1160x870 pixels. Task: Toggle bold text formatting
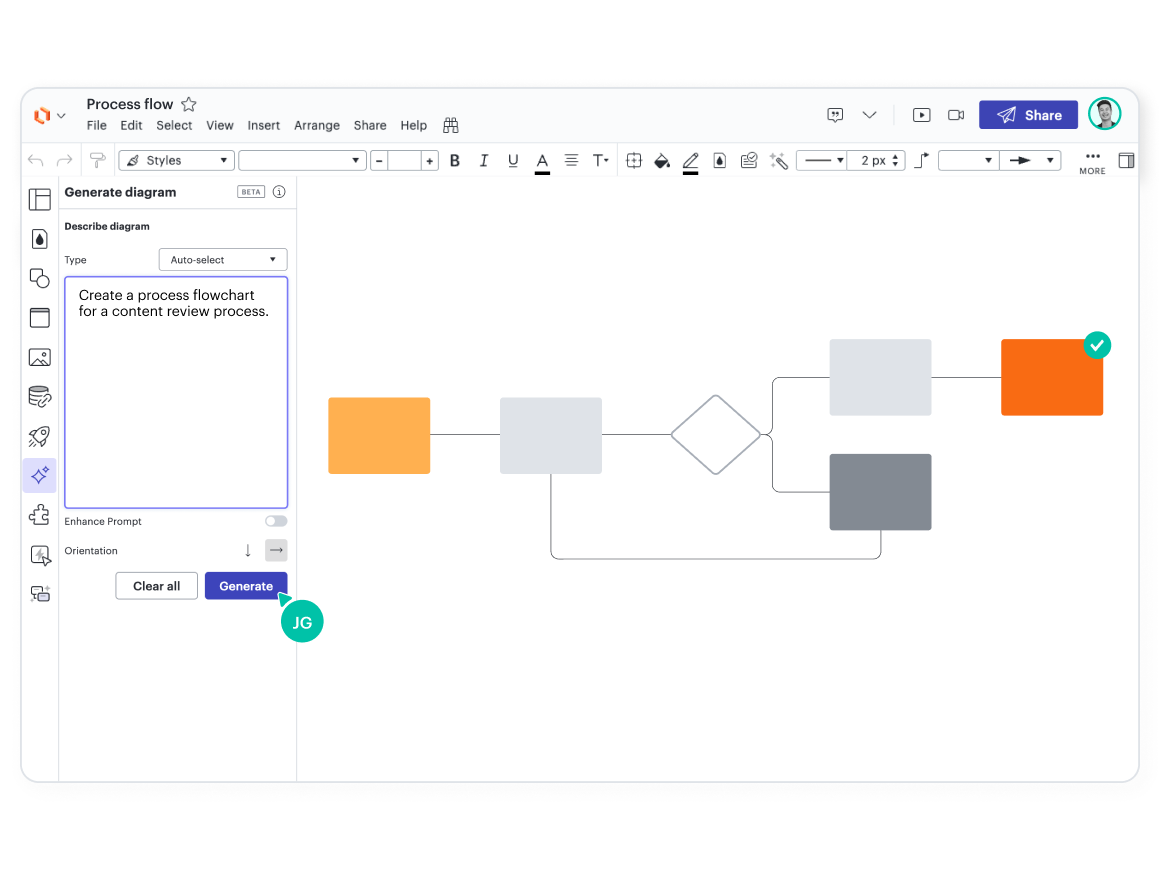pos(454,160)
